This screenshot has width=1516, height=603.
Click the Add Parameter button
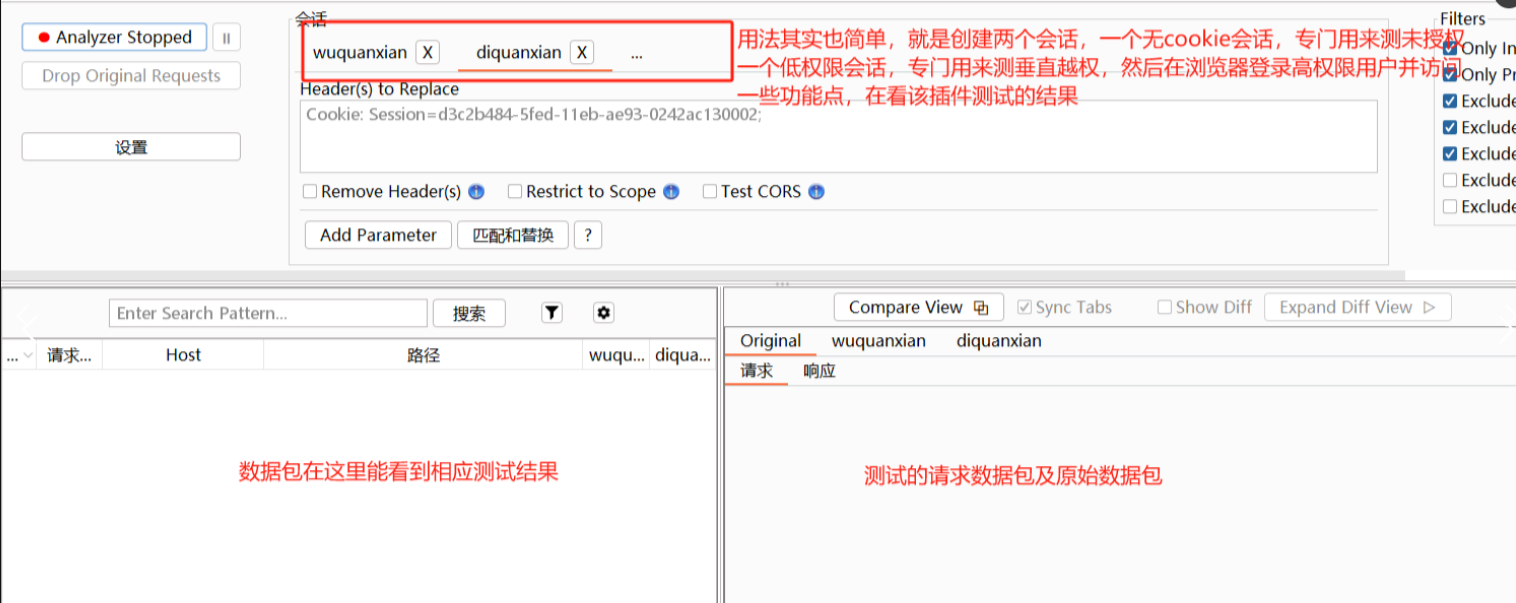pos(378,235)
